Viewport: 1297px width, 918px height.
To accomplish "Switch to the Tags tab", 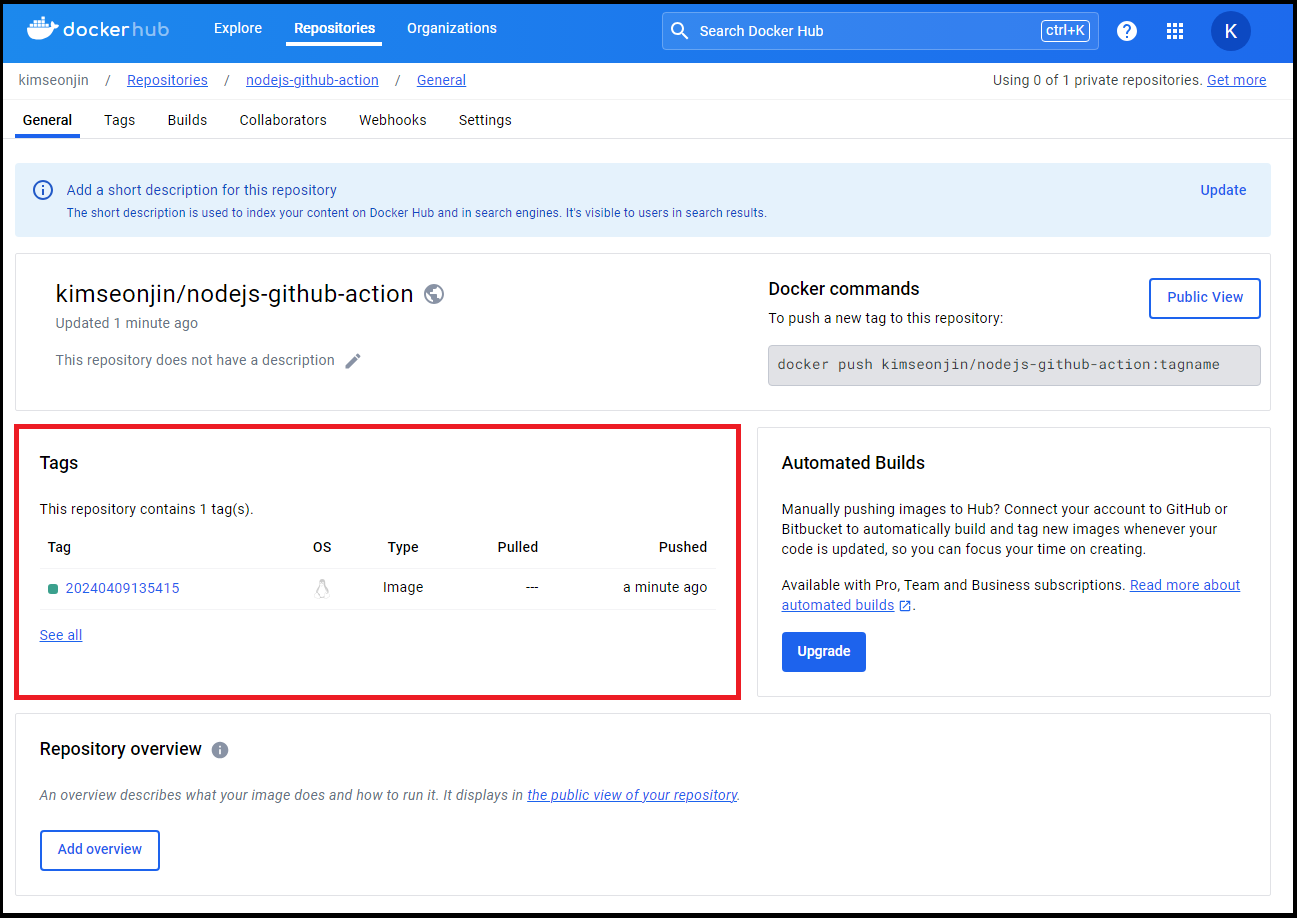I will coord(119,120).
